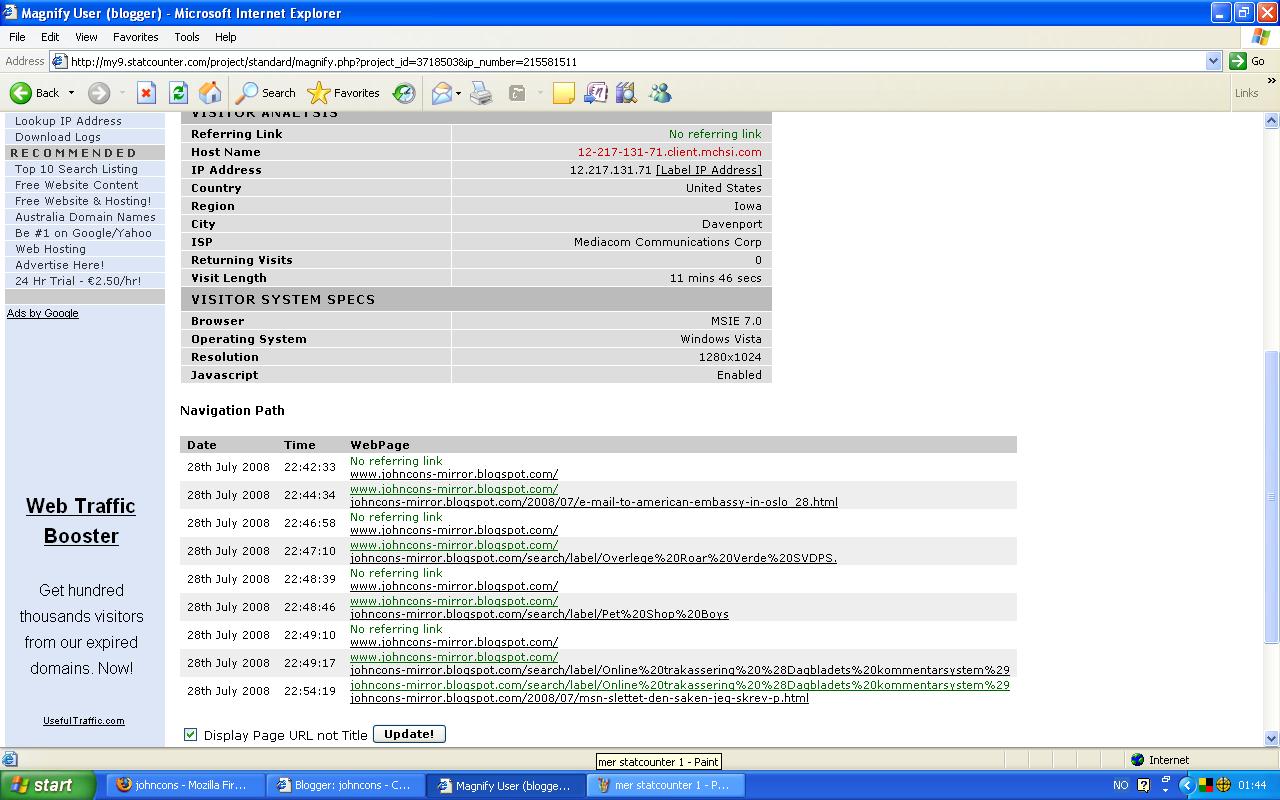Screen dimensions: 1280x800
Task: Click the greyed Edit toolbar icon
Action: click(x=517, y=93)
